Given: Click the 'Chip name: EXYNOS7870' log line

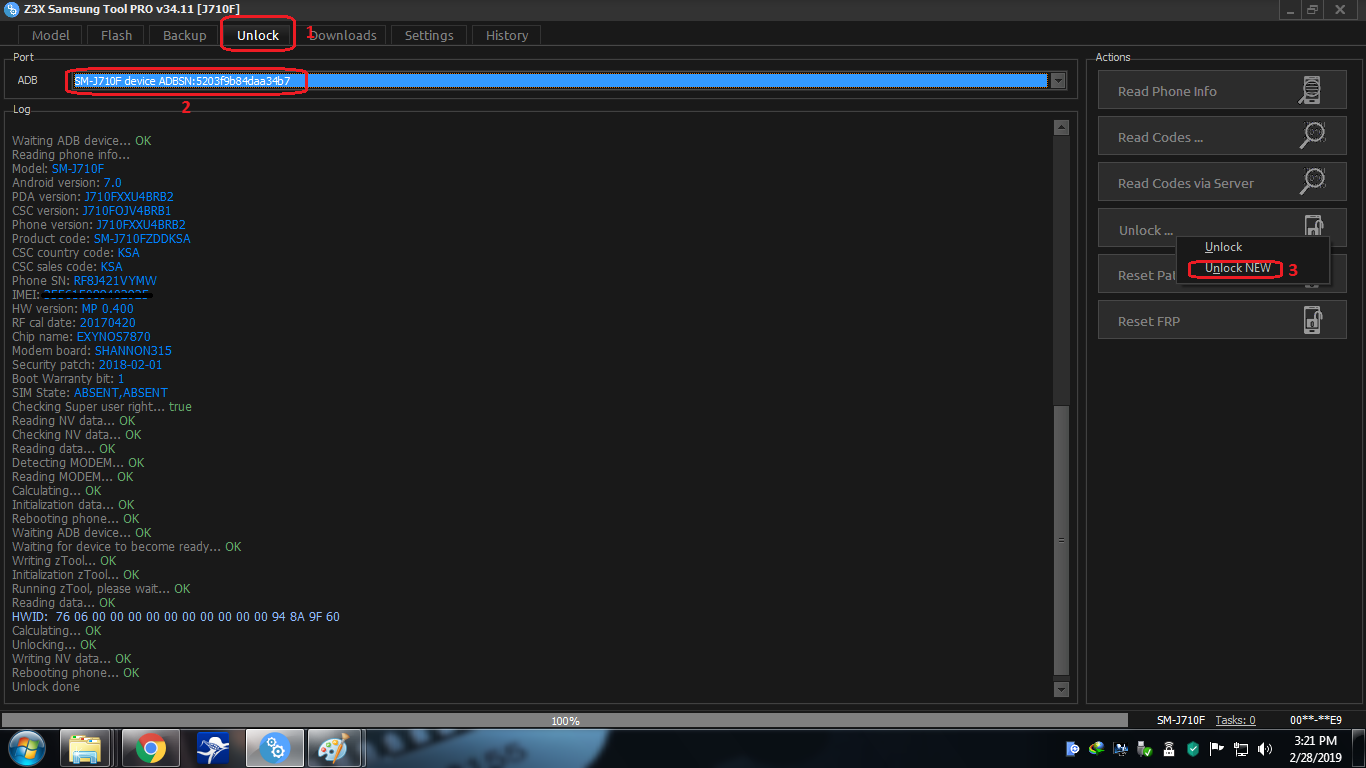Looking at the screenshot, I should 80,337.
